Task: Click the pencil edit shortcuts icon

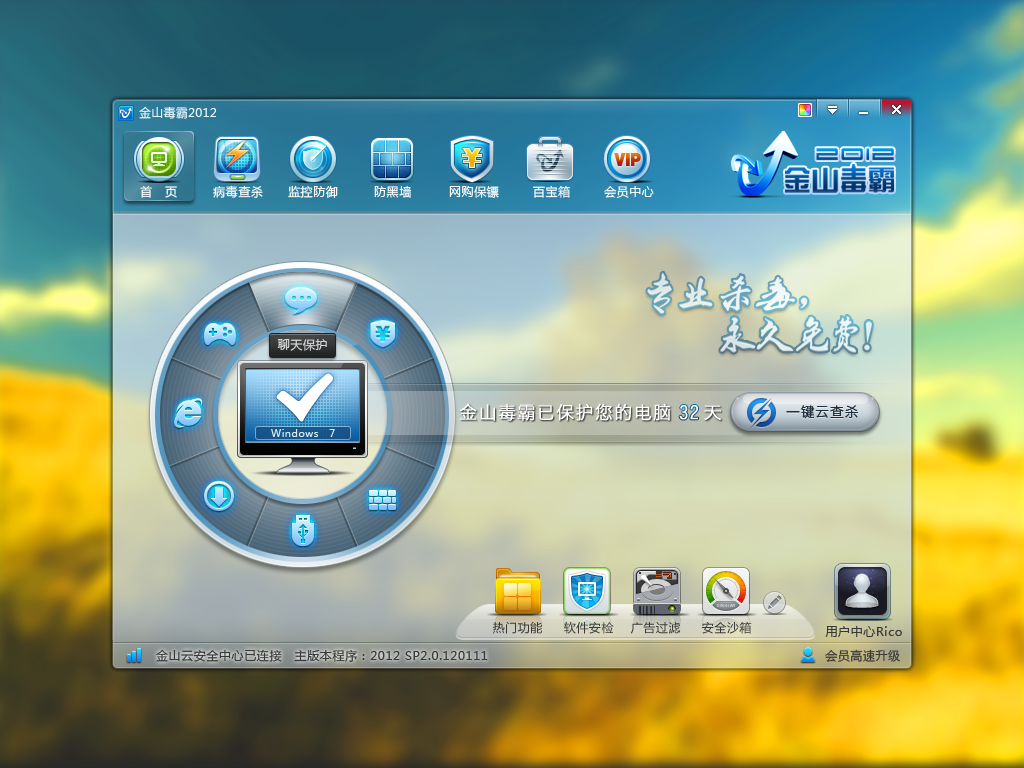Action: [775, 602]
